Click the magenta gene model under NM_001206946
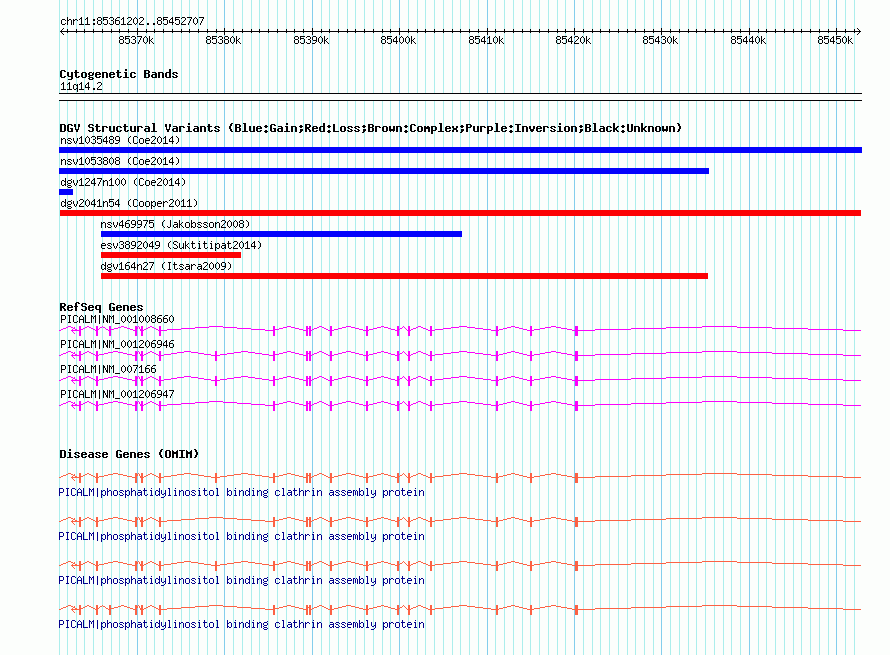The image size is (890, 655). click(x=460, y=355)
